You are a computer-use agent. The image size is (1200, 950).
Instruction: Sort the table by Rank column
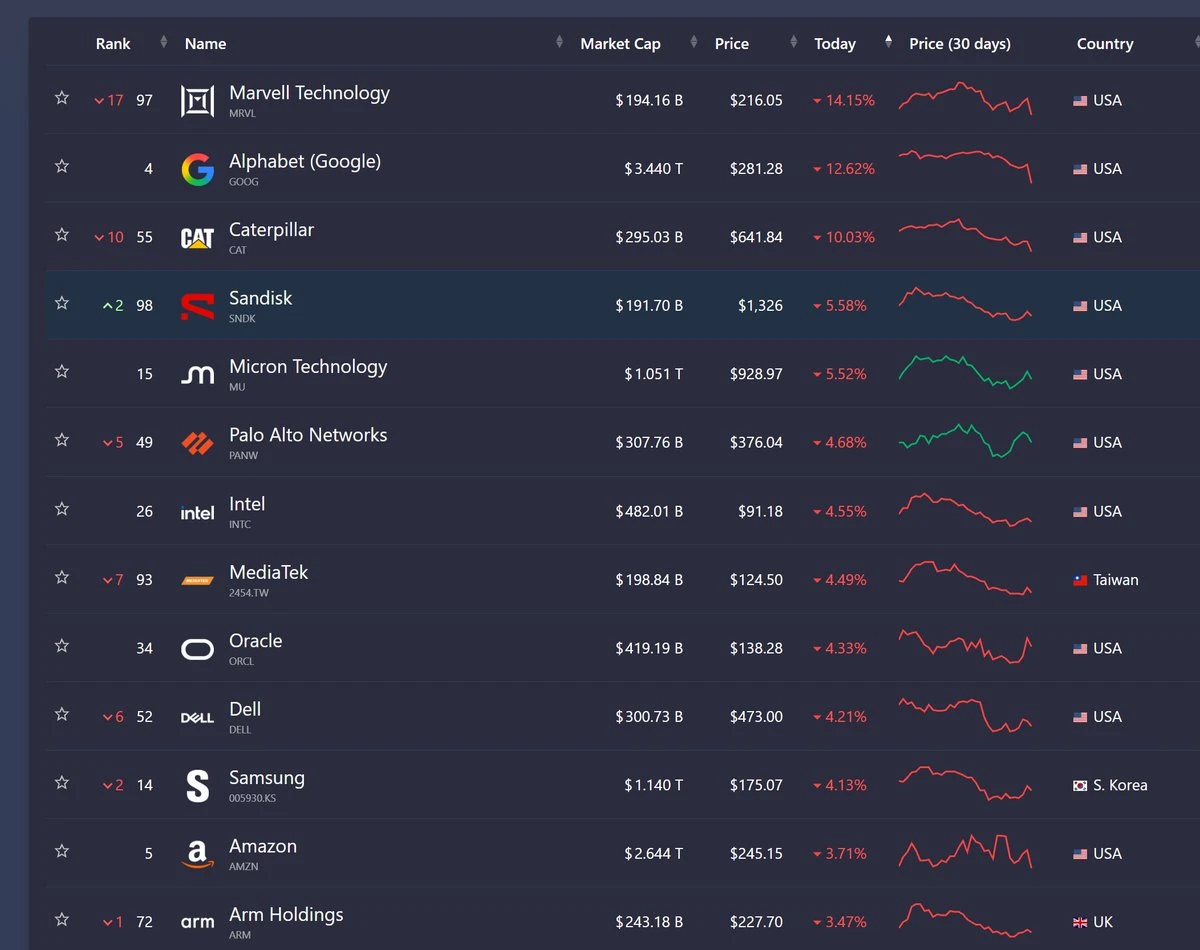tap(113, 44)
